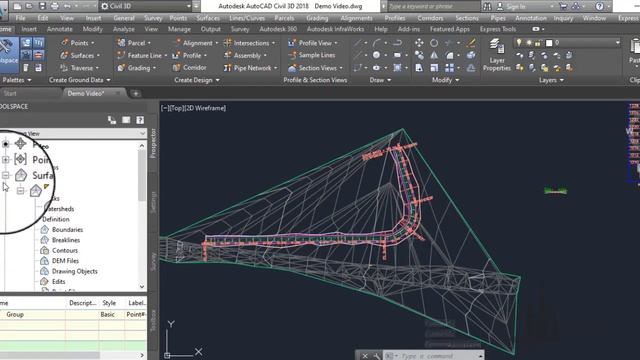Click the Corridor button
The image size is (640, 360).
[x=189, y=68]
